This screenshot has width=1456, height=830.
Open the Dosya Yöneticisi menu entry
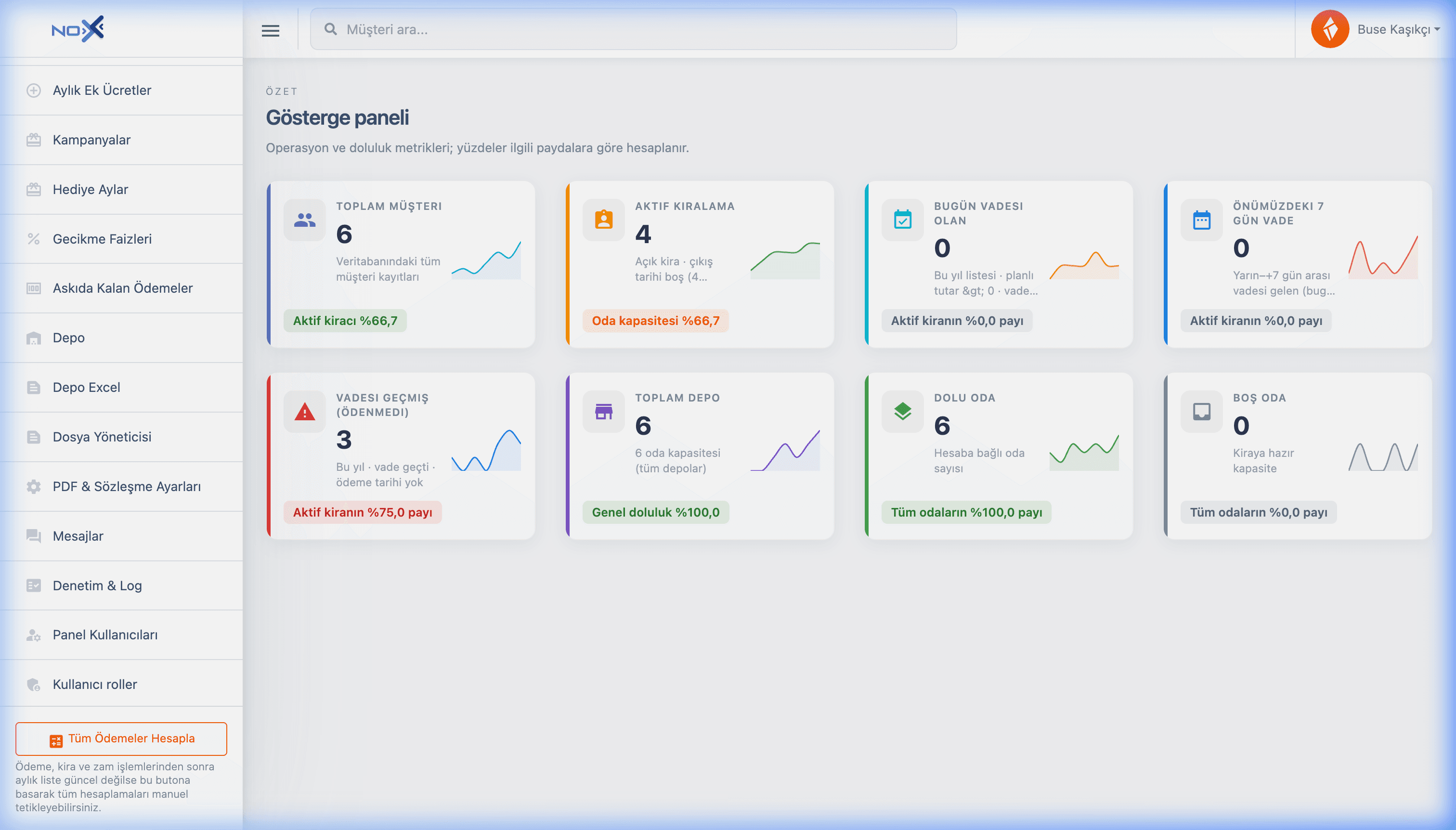click(121, 437)
